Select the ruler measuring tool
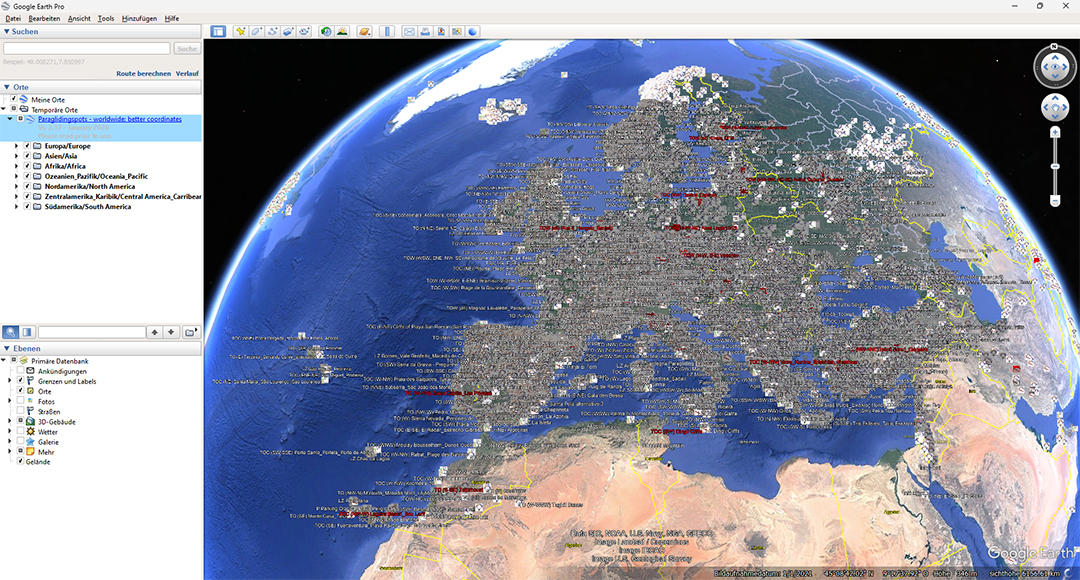1080x580 pixels. (x=388, y=31)
